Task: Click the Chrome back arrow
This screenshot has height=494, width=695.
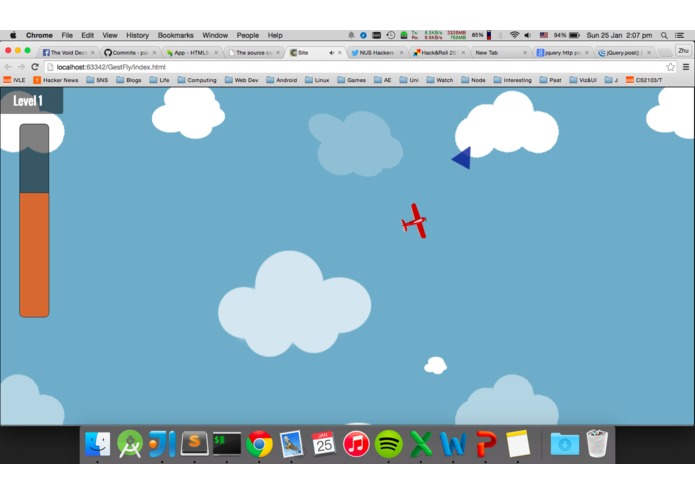Action: point(8,67)
